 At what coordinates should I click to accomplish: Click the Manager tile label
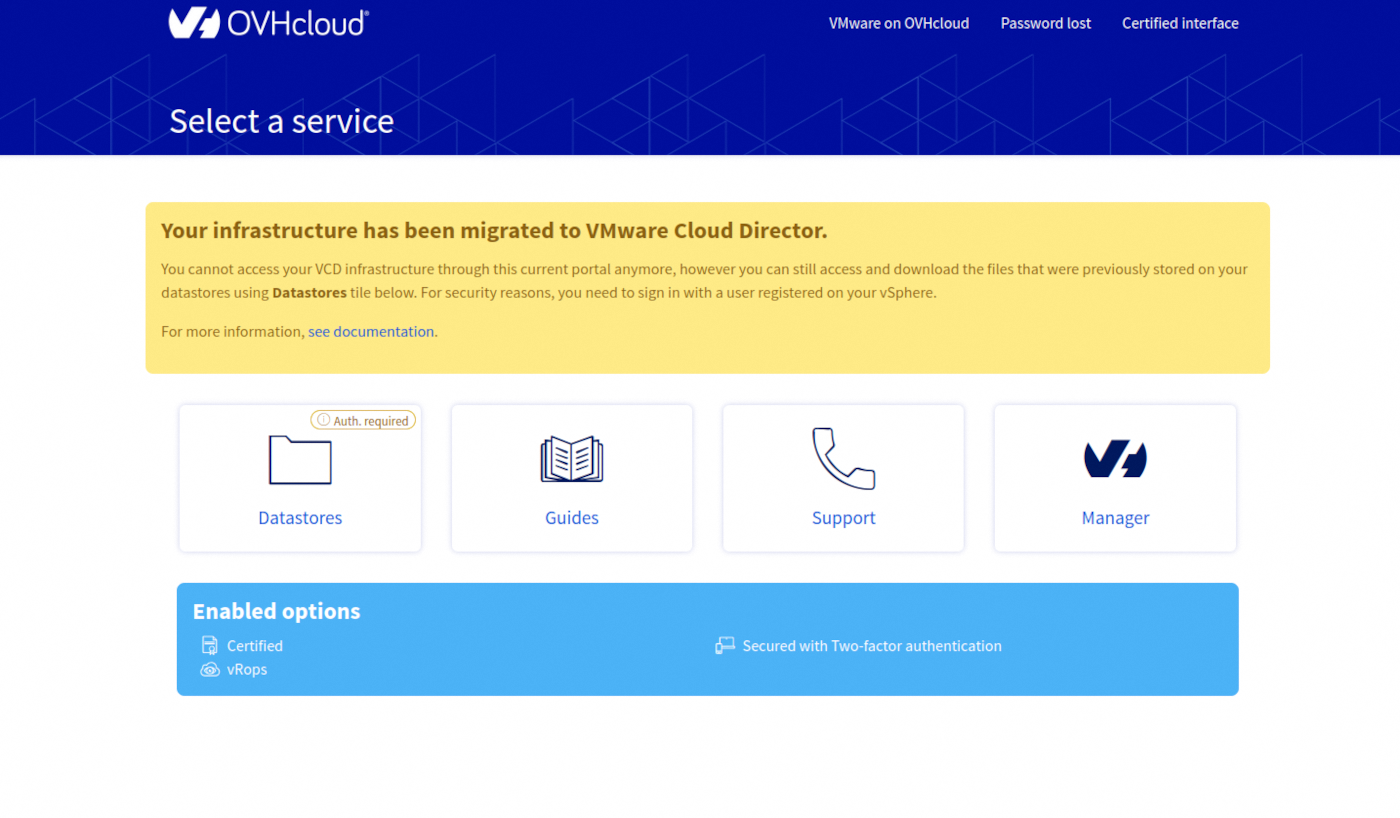1115,517
